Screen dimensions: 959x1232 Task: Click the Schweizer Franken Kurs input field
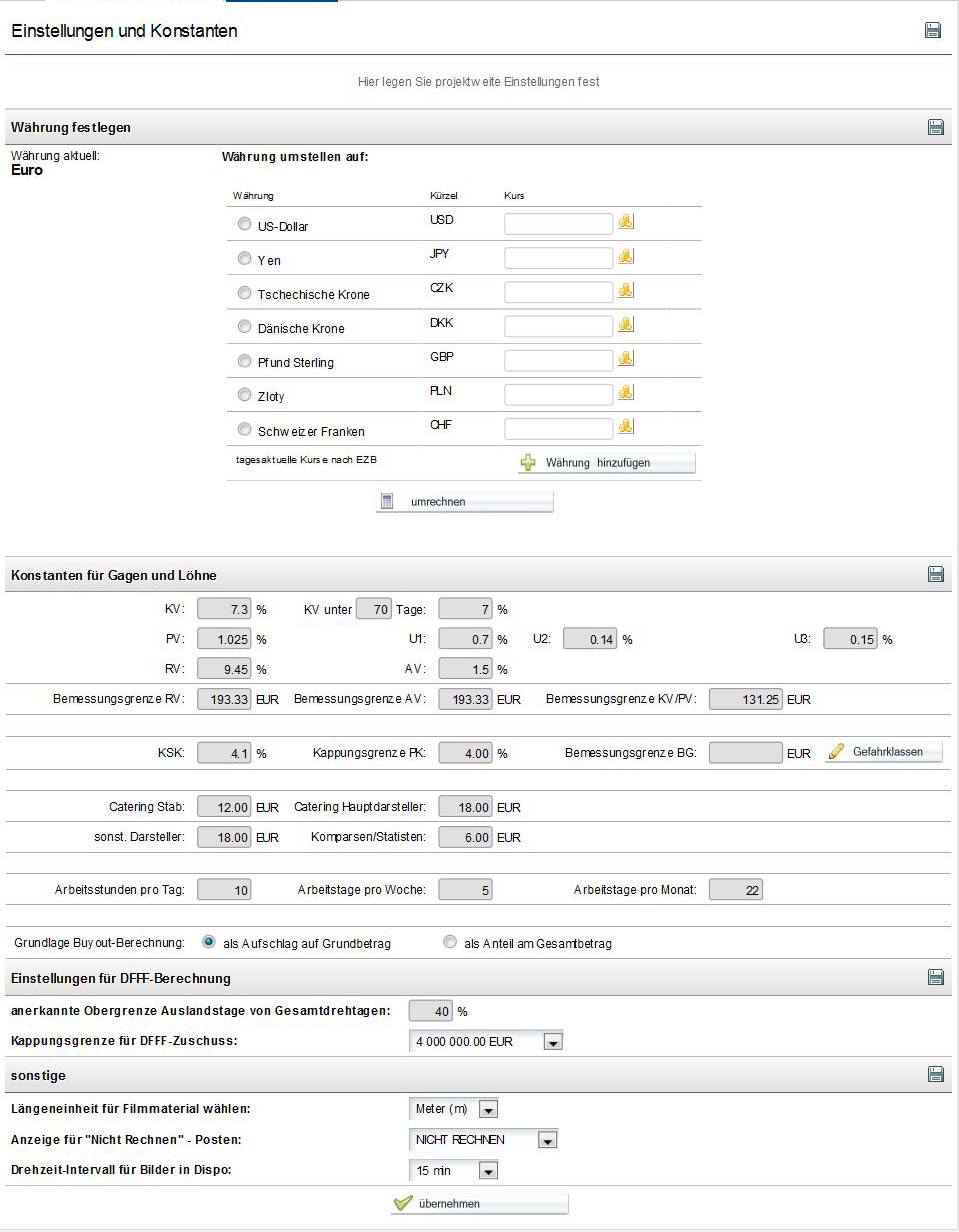(x=558, y=429)
